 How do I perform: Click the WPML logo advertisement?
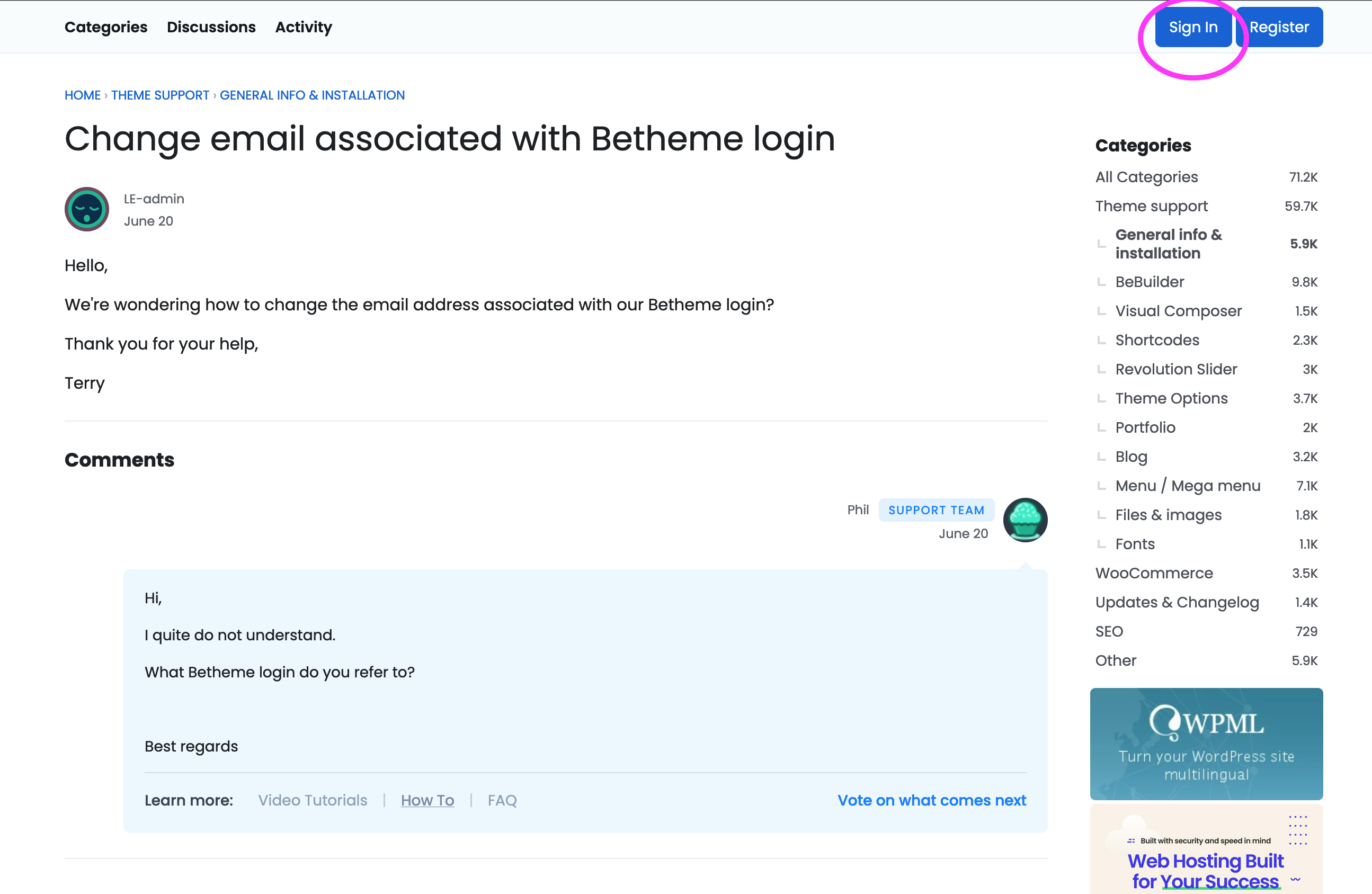click(1206, 744)
